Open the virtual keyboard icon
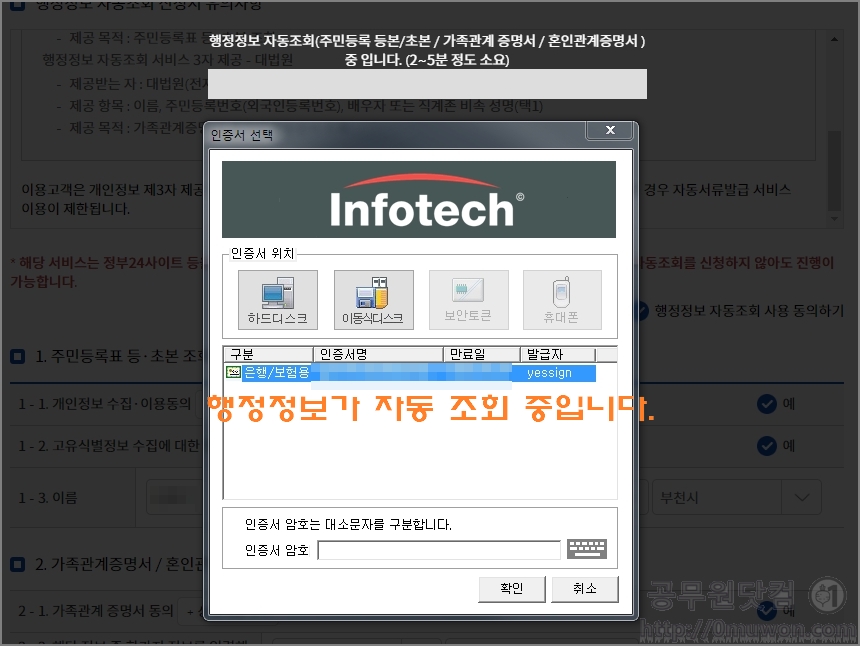The width and height of the screenshot is (860, 646). 587,548
